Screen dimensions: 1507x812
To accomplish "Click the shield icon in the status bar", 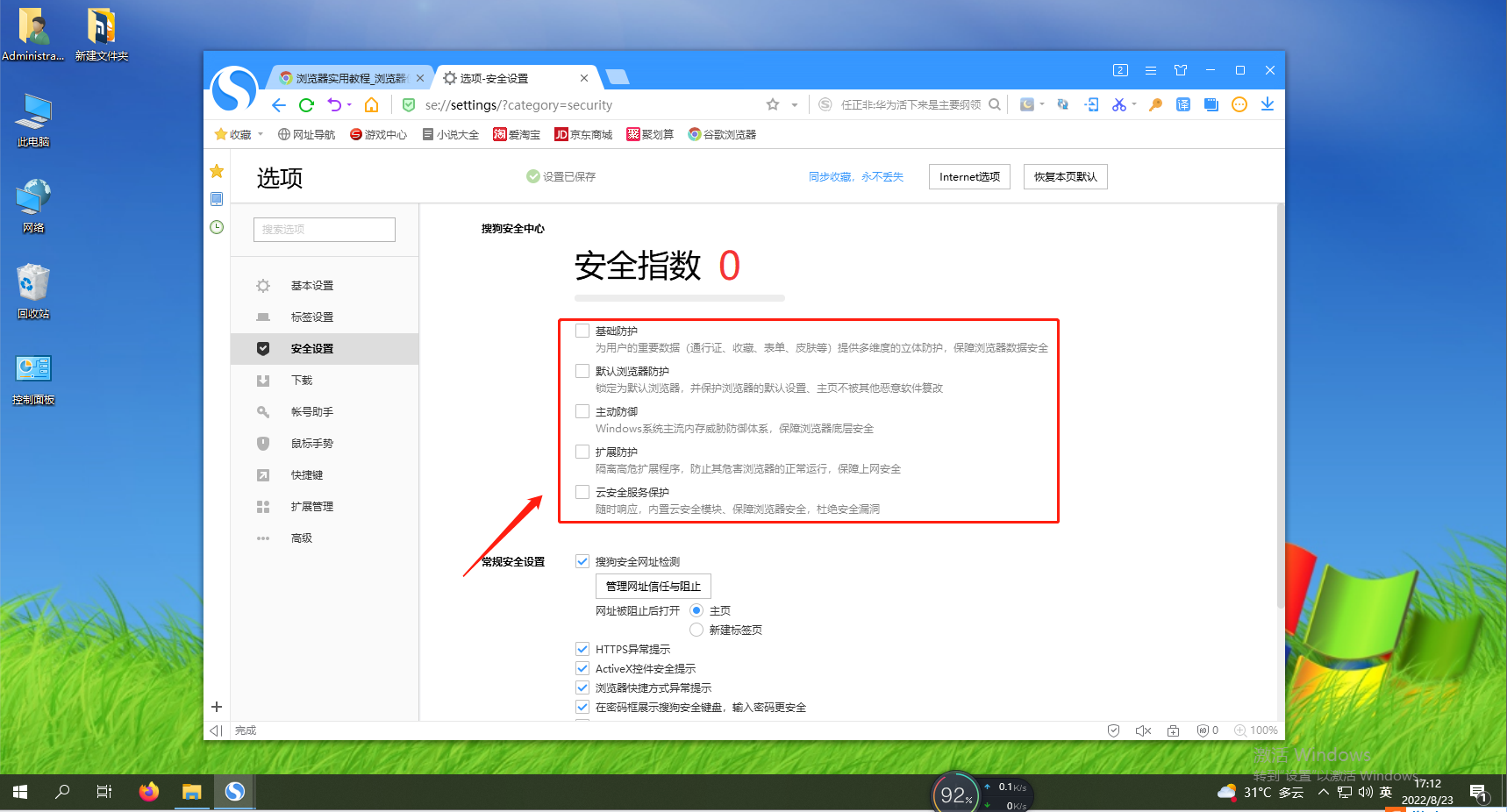I will pyautogui.click(x=1113, y=730).
